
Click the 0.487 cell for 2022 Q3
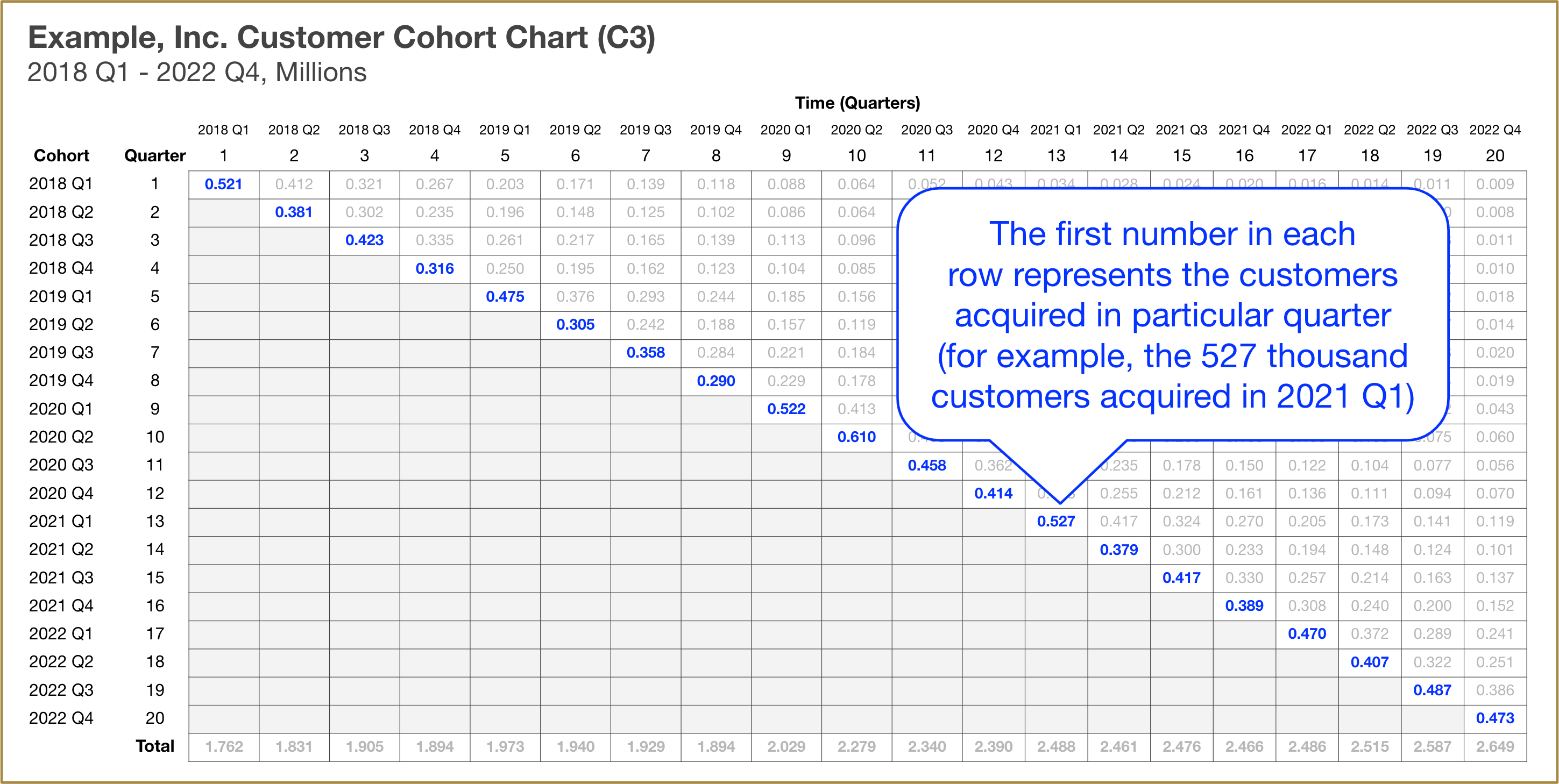(1432, 689)
